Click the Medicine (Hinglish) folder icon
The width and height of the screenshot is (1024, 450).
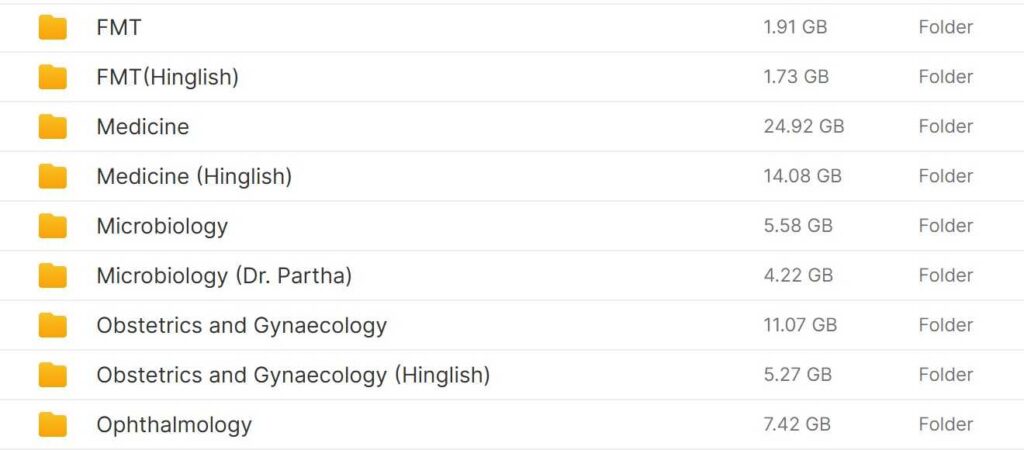coord(52,177)
